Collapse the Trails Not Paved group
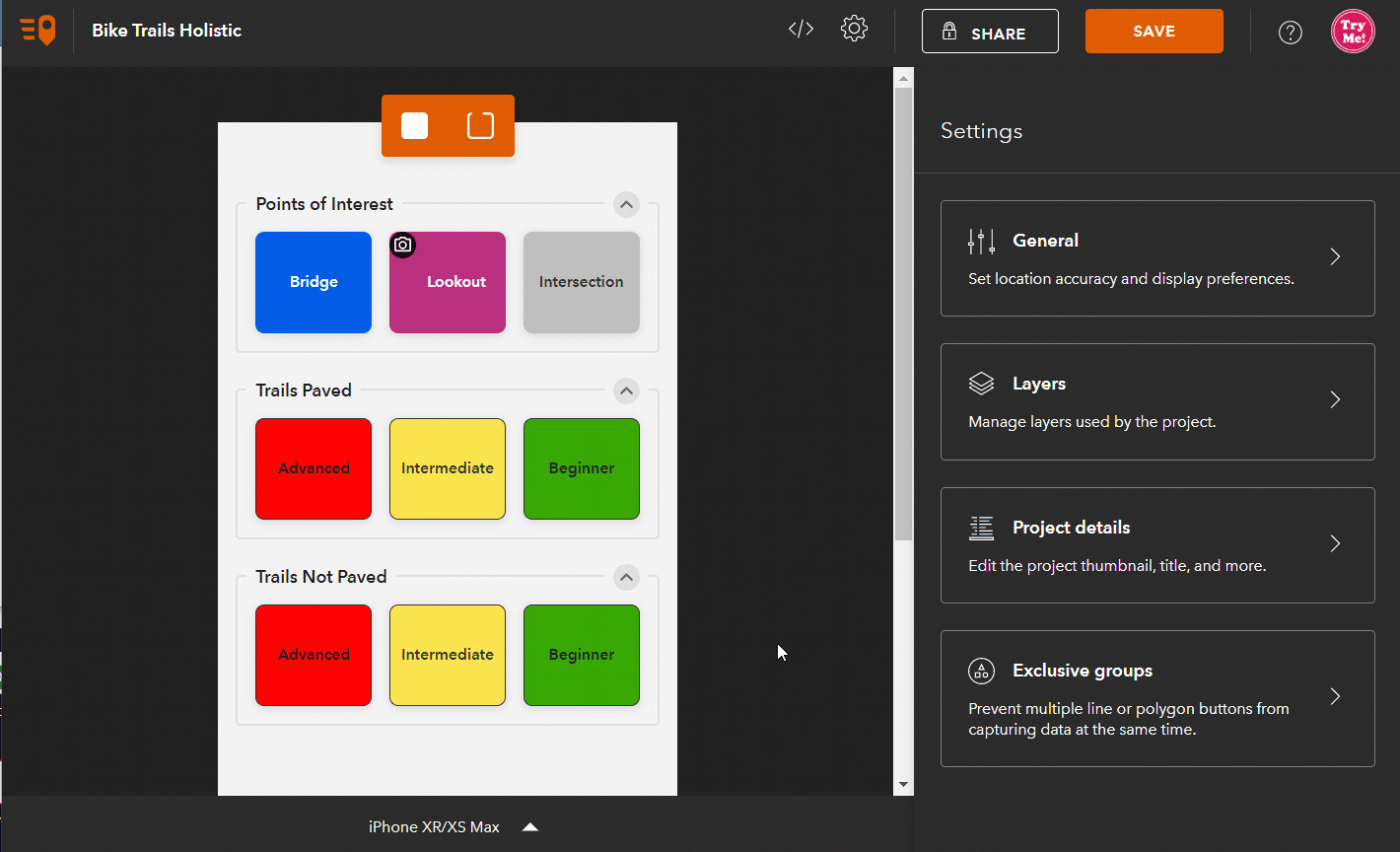This screenshot has width=1400, height=852. (x=626, y=577)
